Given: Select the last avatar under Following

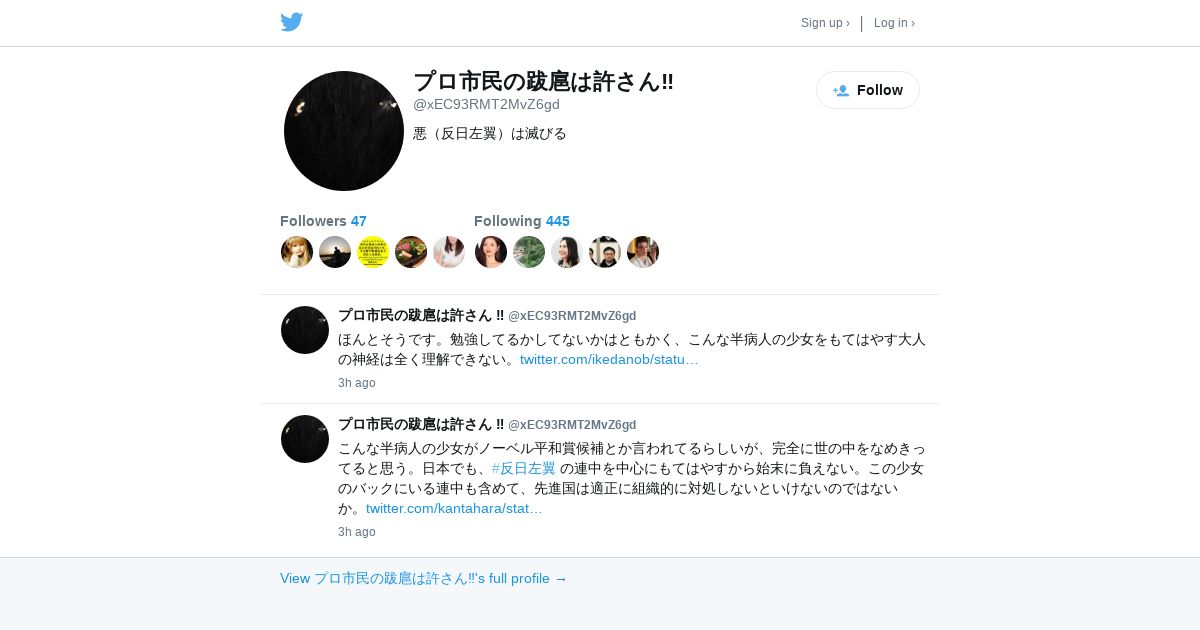Looking at the screenshot, I should pos(643,252).
